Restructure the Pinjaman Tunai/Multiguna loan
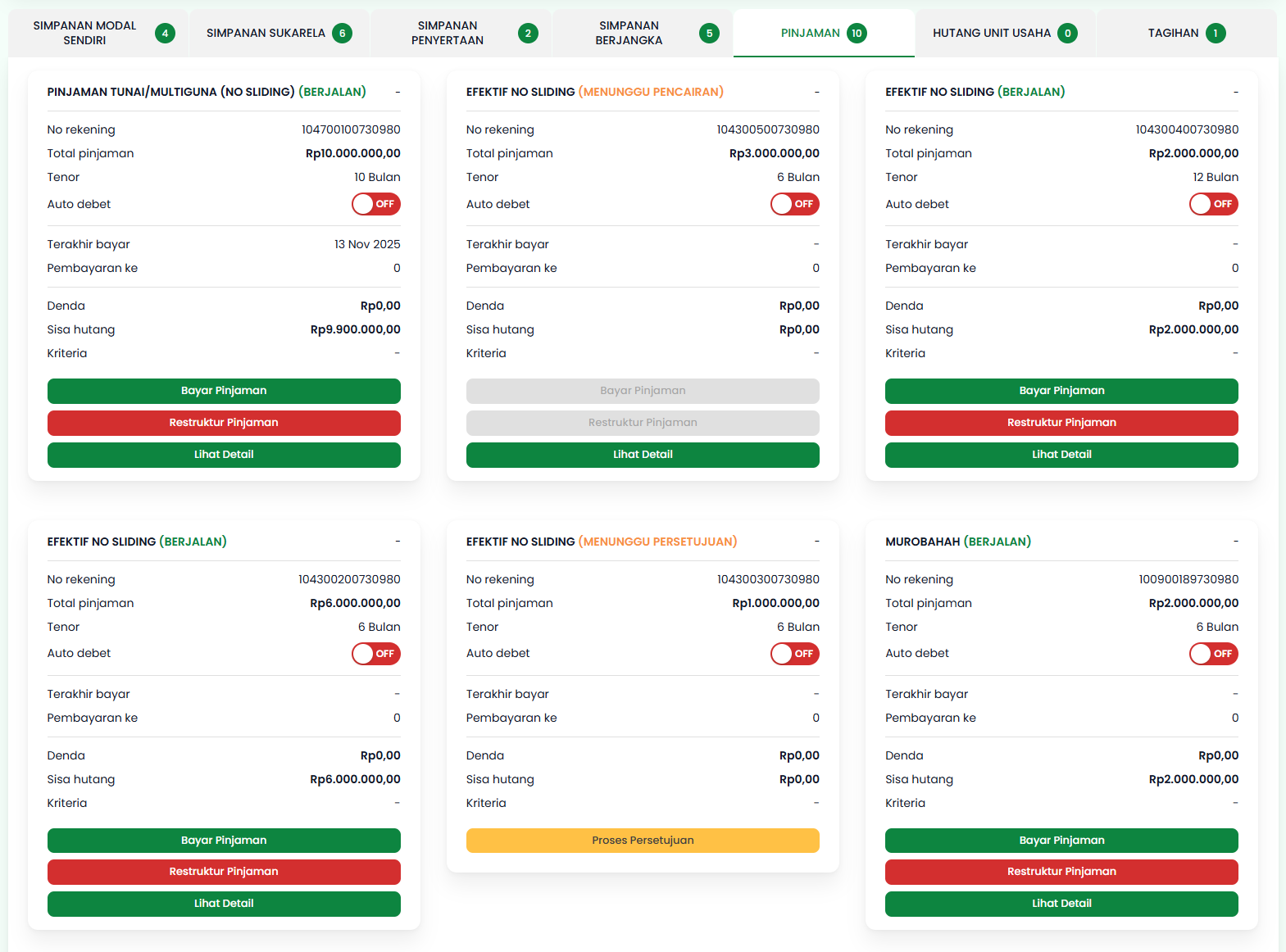The image size is (1286, 952). (x=224, y=423)
